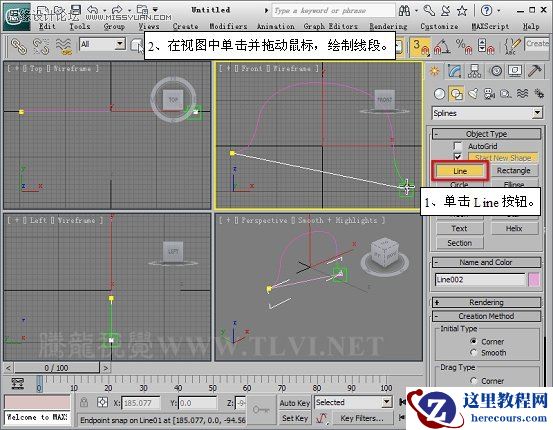The width and height of the screenshot is (553, 430).
Task: Click the Helix spline button
Action: [x=514, y=229]
